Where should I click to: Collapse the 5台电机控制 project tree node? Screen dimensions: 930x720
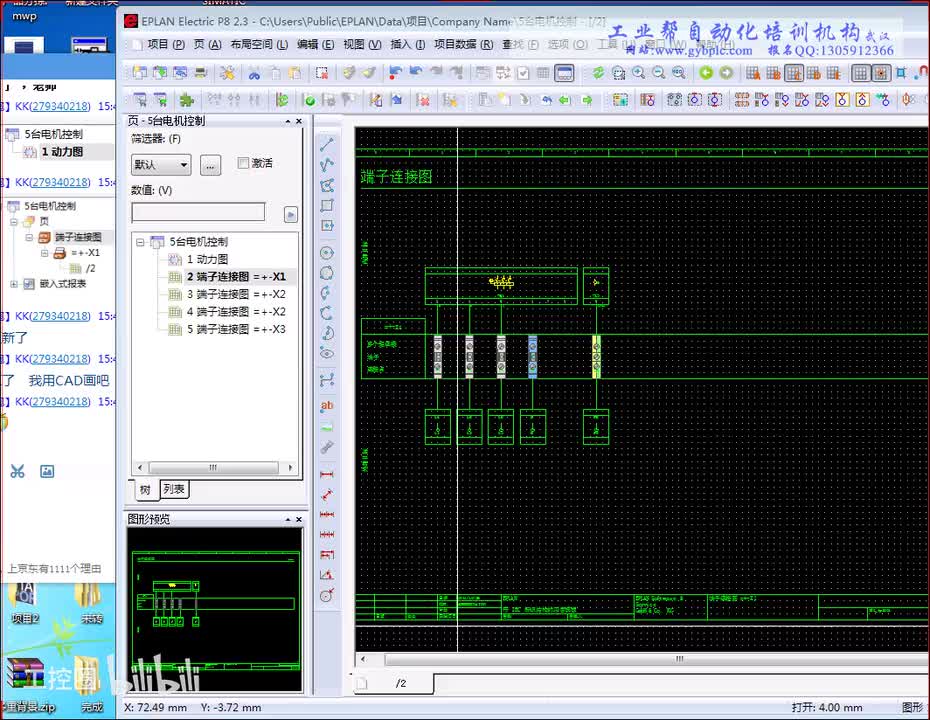140,242
